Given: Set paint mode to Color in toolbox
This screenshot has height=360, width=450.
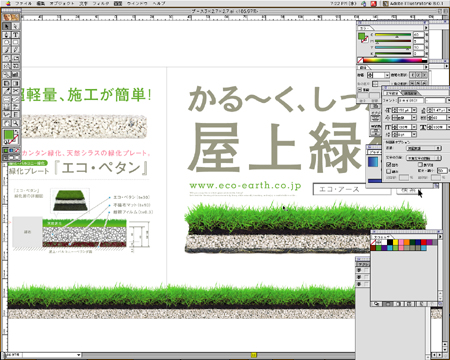Looking at the screenshot, I should pyautogui.click(x=6, y=151).
